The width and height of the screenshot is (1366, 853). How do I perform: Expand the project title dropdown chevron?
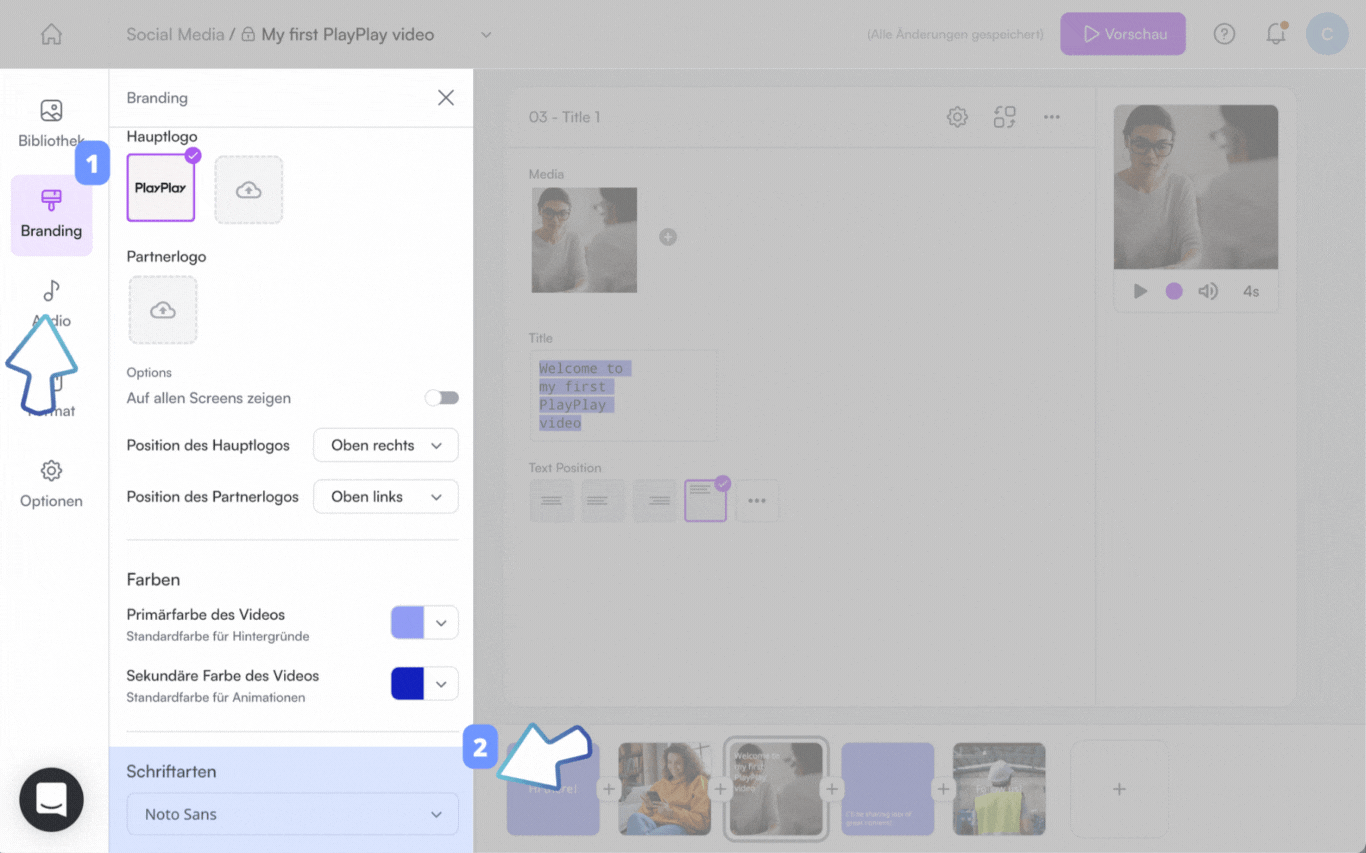[486, 34]
